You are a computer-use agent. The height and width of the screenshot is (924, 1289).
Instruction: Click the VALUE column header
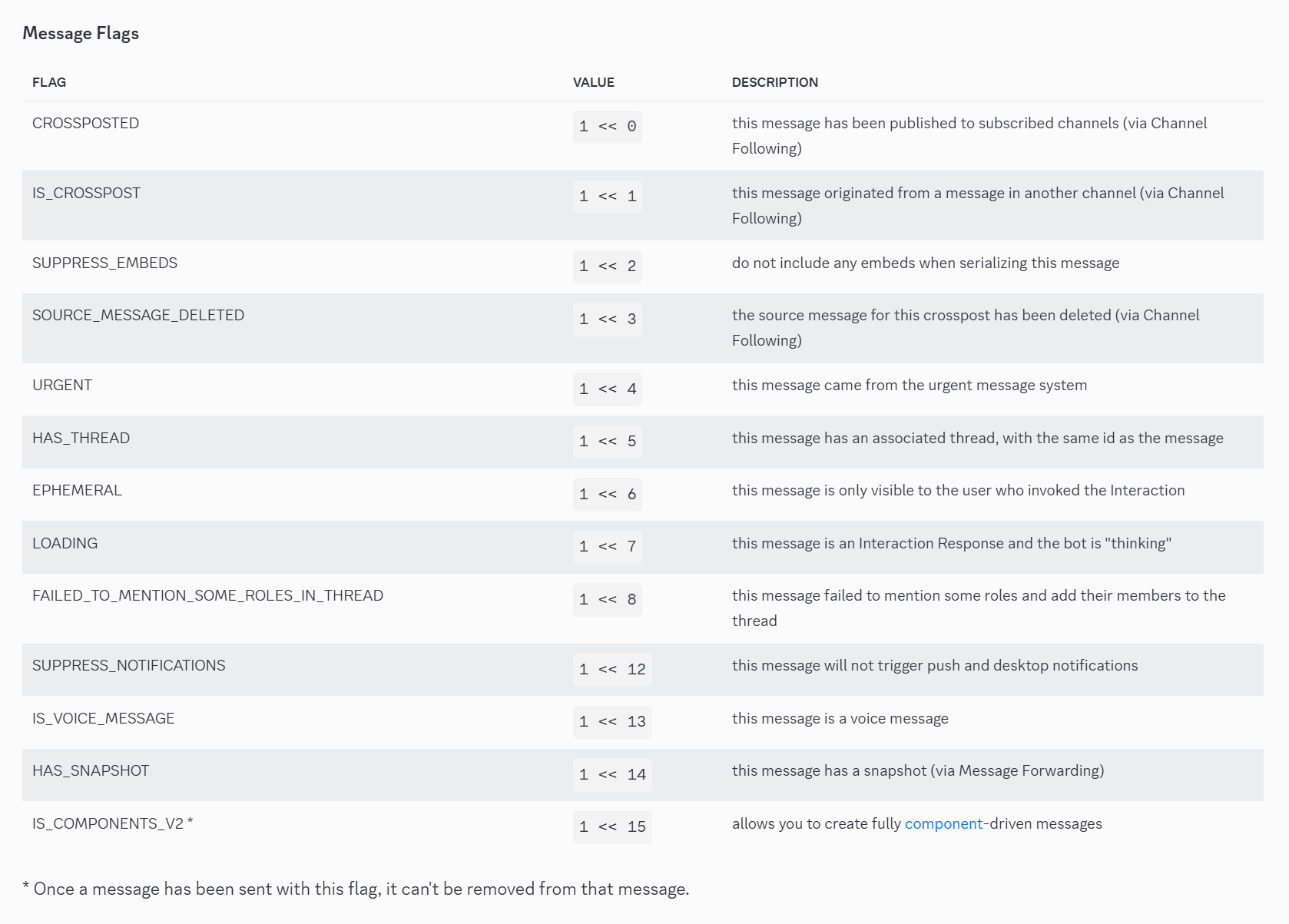pos(593,82)
